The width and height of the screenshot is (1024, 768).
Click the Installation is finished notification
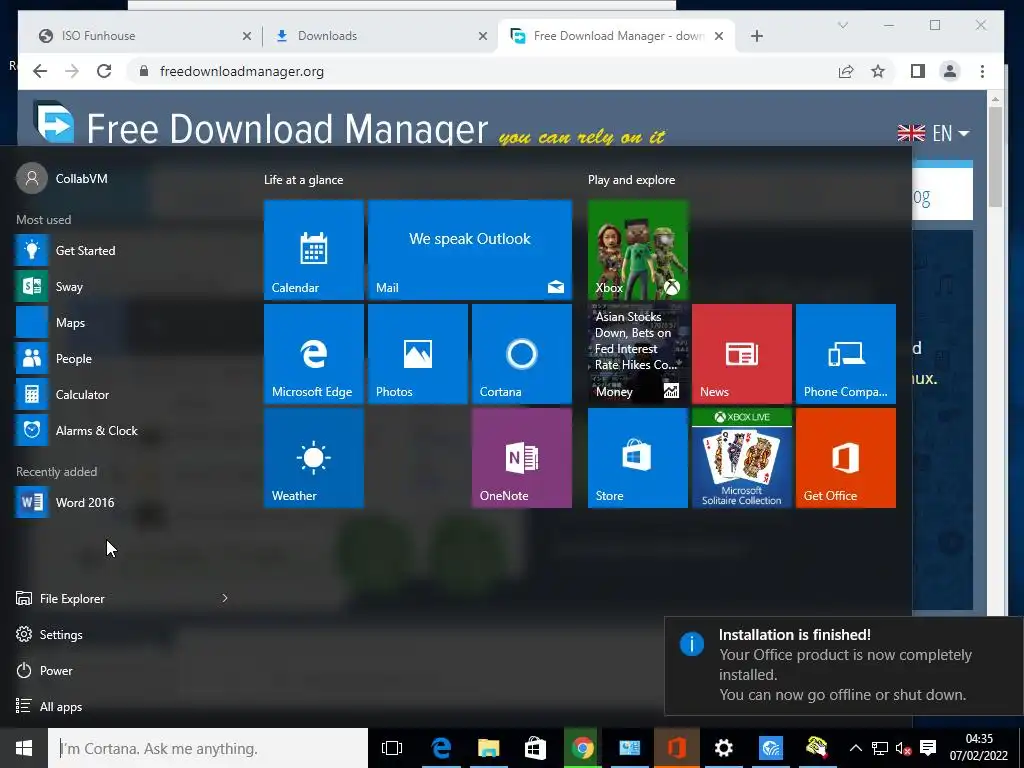pos(844,665)
